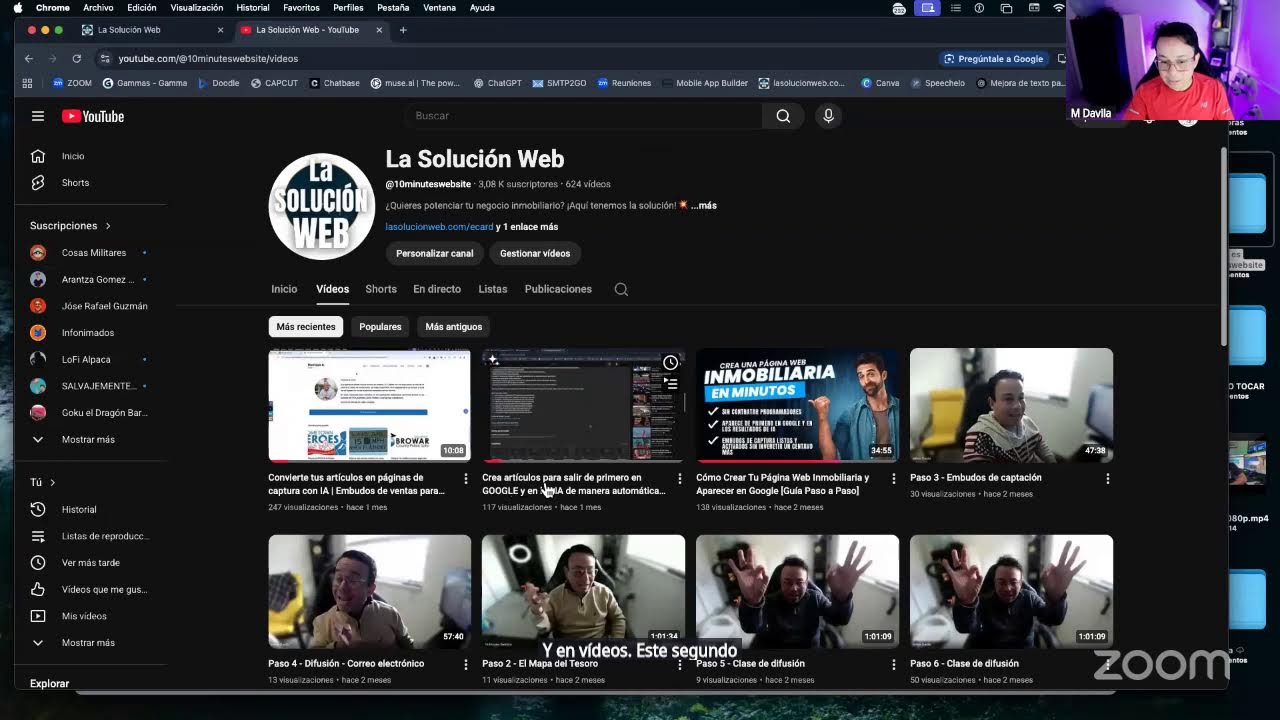This screenshot has height=720, width=1280.
Task: Open the En directo tab
Action: click(437, 289)
